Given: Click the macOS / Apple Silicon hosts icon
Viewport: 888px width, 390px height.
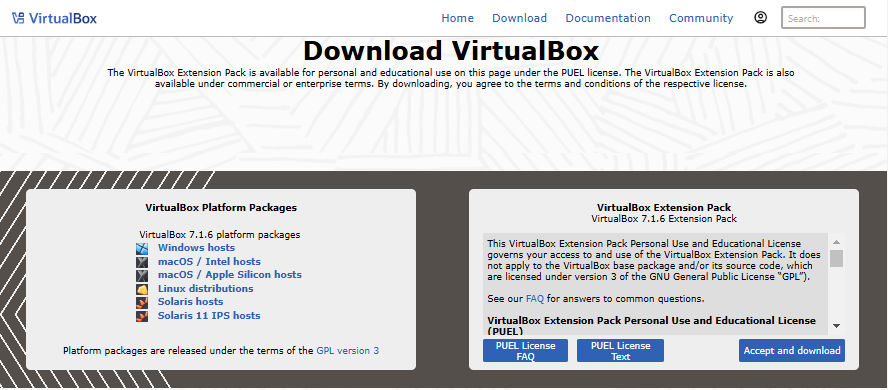Looking at the screenshot, I should tap(142, 275).
